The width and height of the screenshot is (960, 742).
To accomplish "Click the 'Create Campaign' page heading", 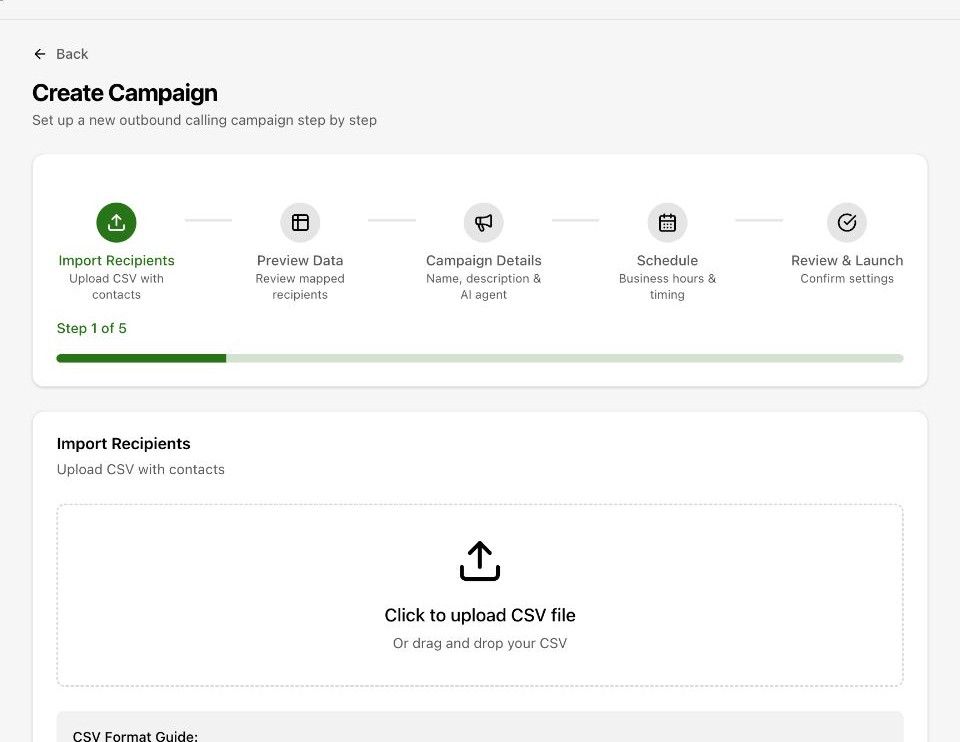I will click(125, 93).
